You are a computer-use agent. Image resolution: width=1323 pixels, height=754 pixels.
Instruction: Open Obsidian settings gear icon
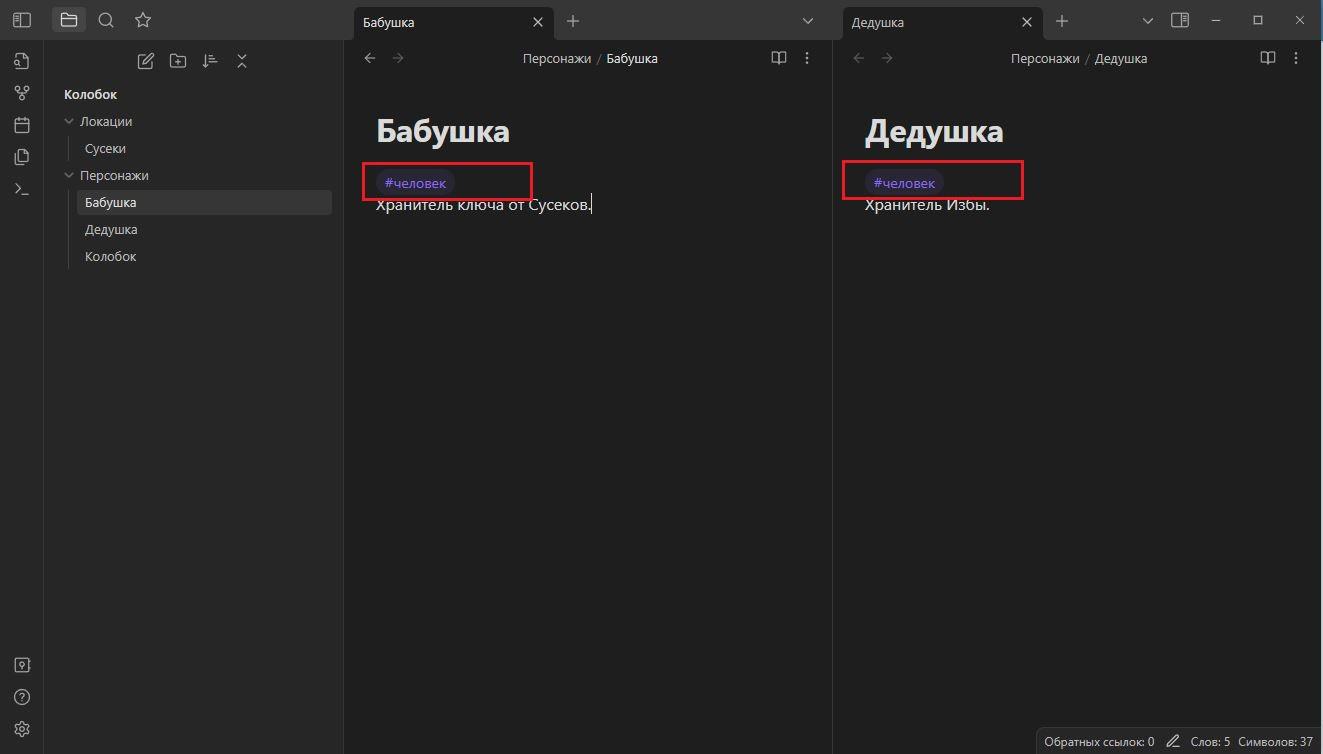point(22,729)
